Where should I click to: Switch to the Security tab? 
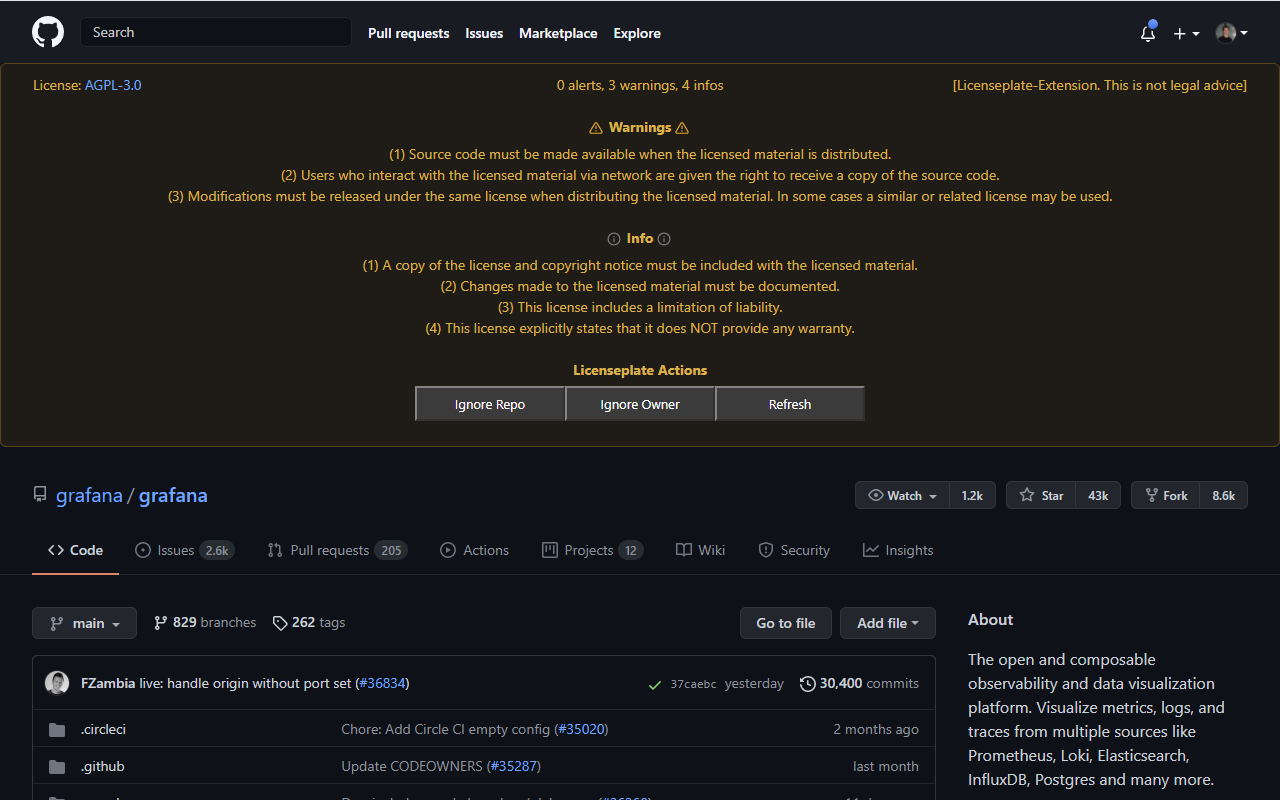[x=794, y=550]
